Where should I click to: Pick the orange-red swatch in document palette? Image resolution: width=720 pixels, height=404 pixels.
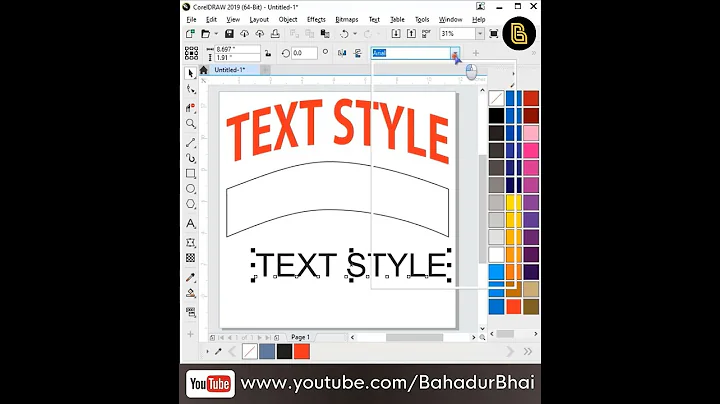pyautogui.click(x=302, y=352)
